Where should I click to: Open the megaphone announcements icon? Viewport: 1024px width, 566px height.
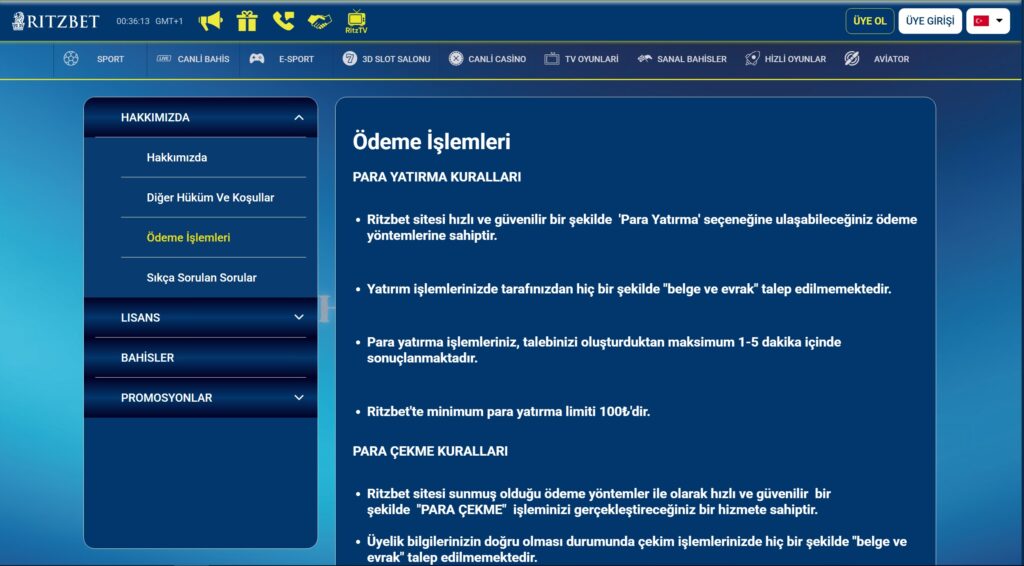pyautogui.click(x=210, y=21)
